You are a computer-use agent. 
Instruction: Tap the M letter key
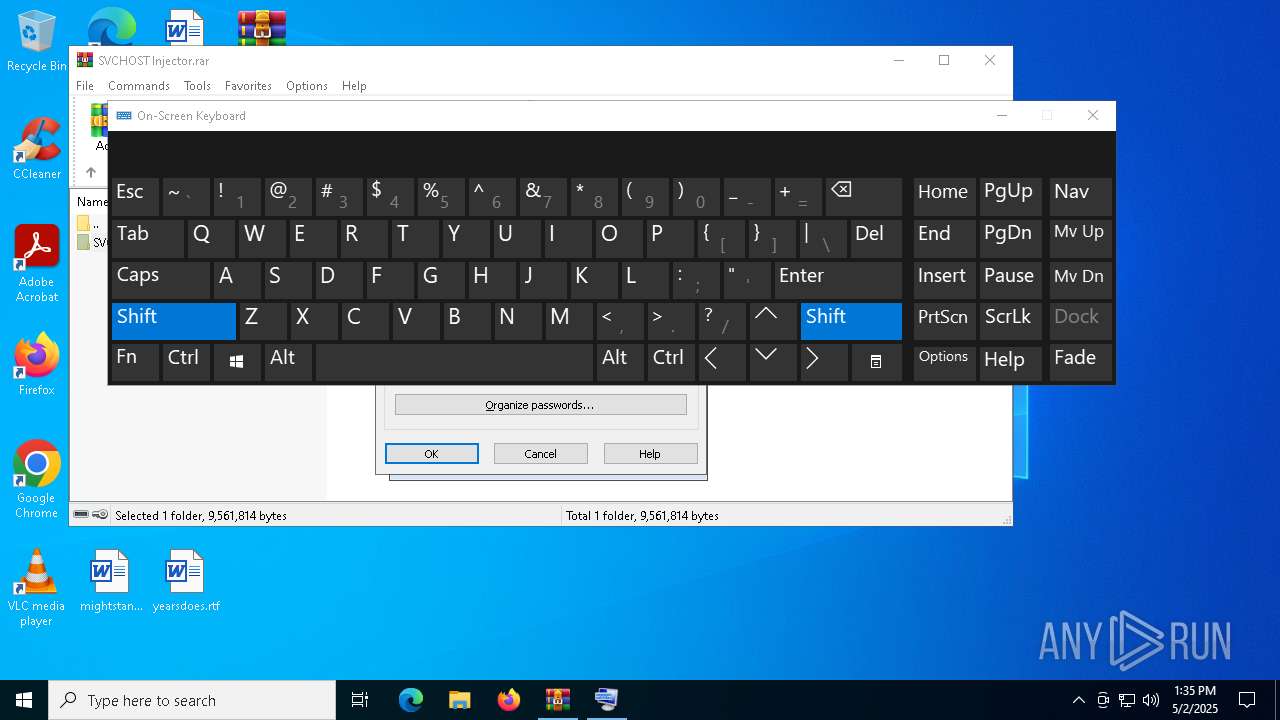568,321
